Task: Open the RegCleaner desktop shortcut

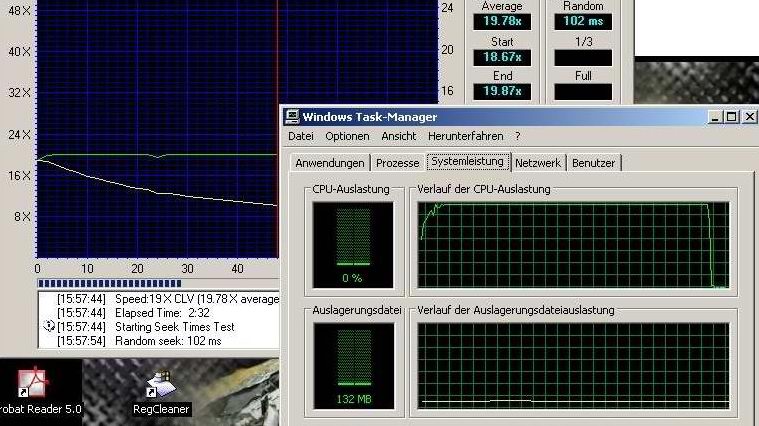Action: click(161, 393)
